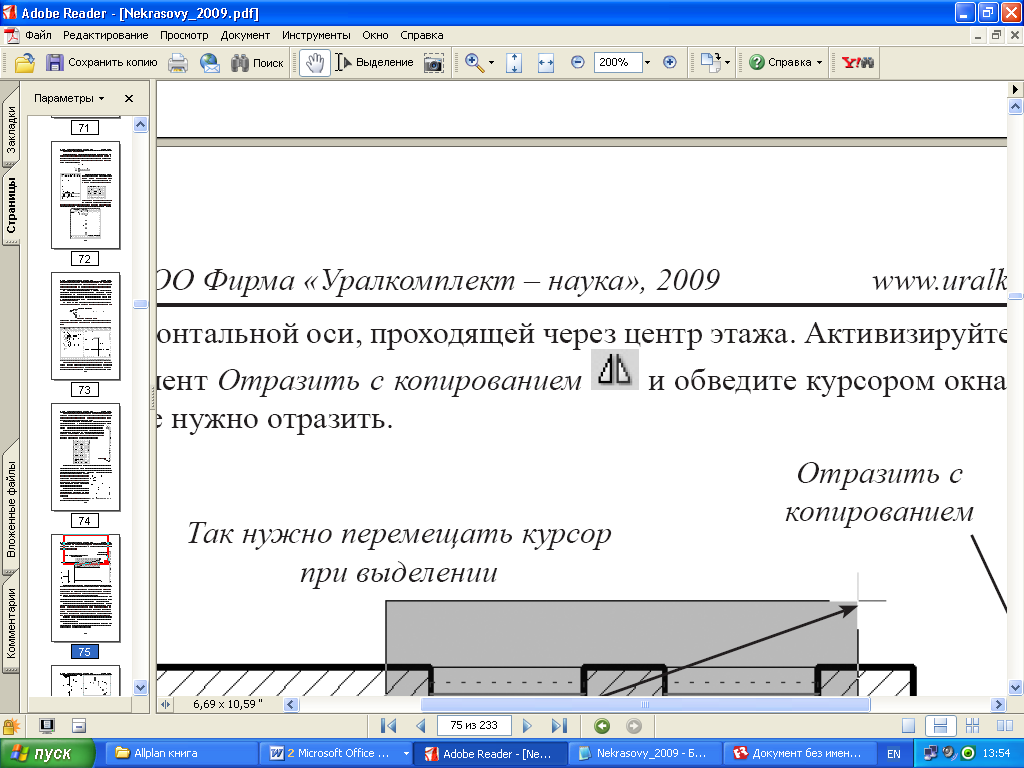Select page 75 thumbnail
1024x768 pixels.
point(86,588)
